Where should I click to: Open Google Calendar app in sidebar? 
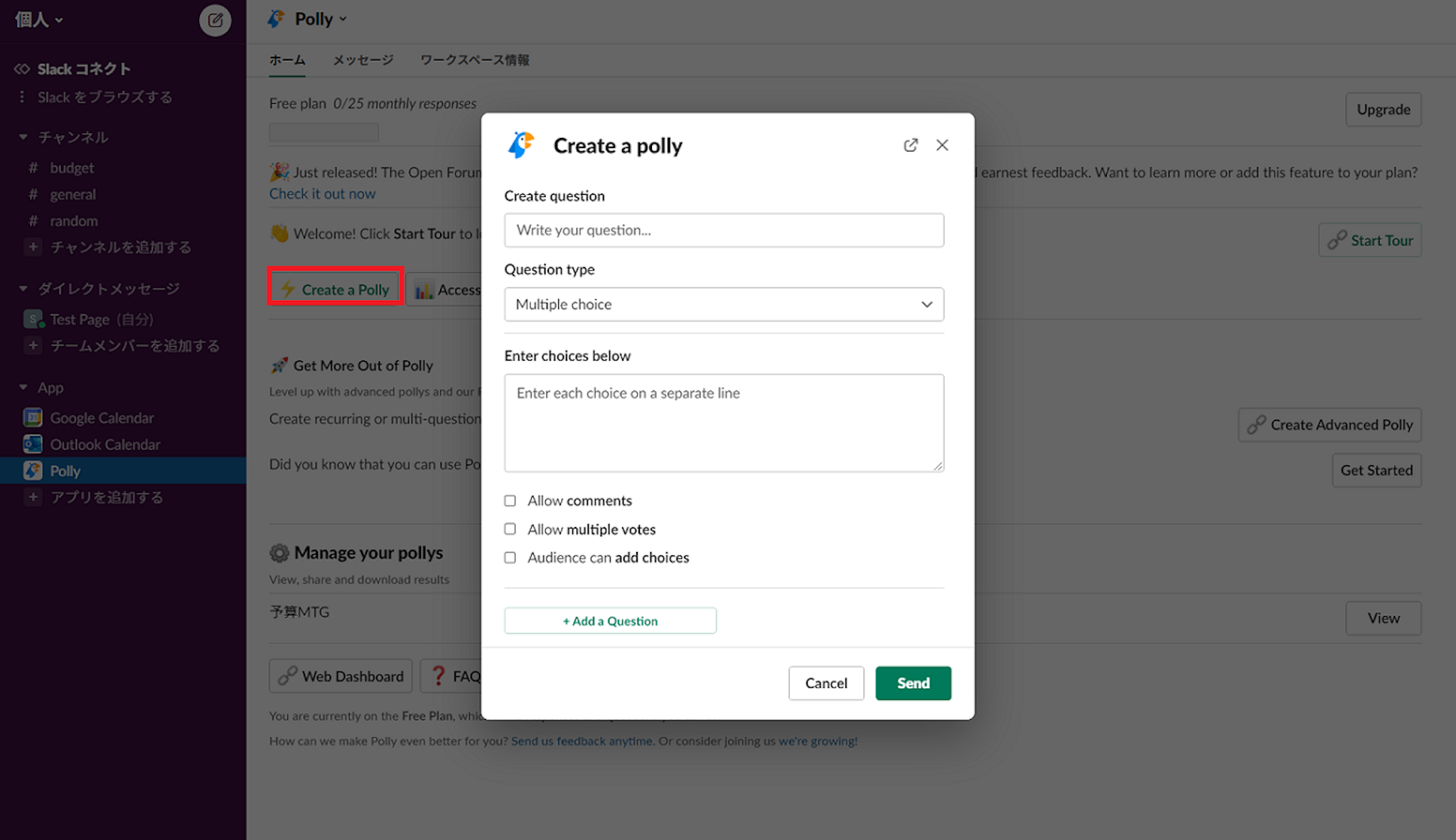click(102, 418)
